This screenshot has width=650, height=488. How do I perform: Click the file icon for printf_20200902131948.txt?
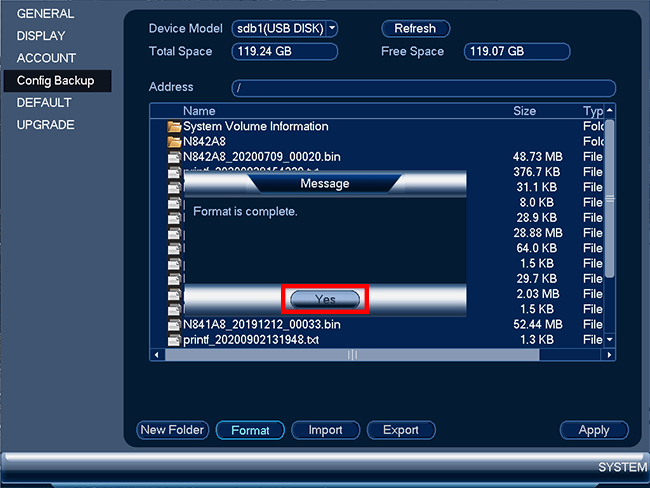coord(175,340)
